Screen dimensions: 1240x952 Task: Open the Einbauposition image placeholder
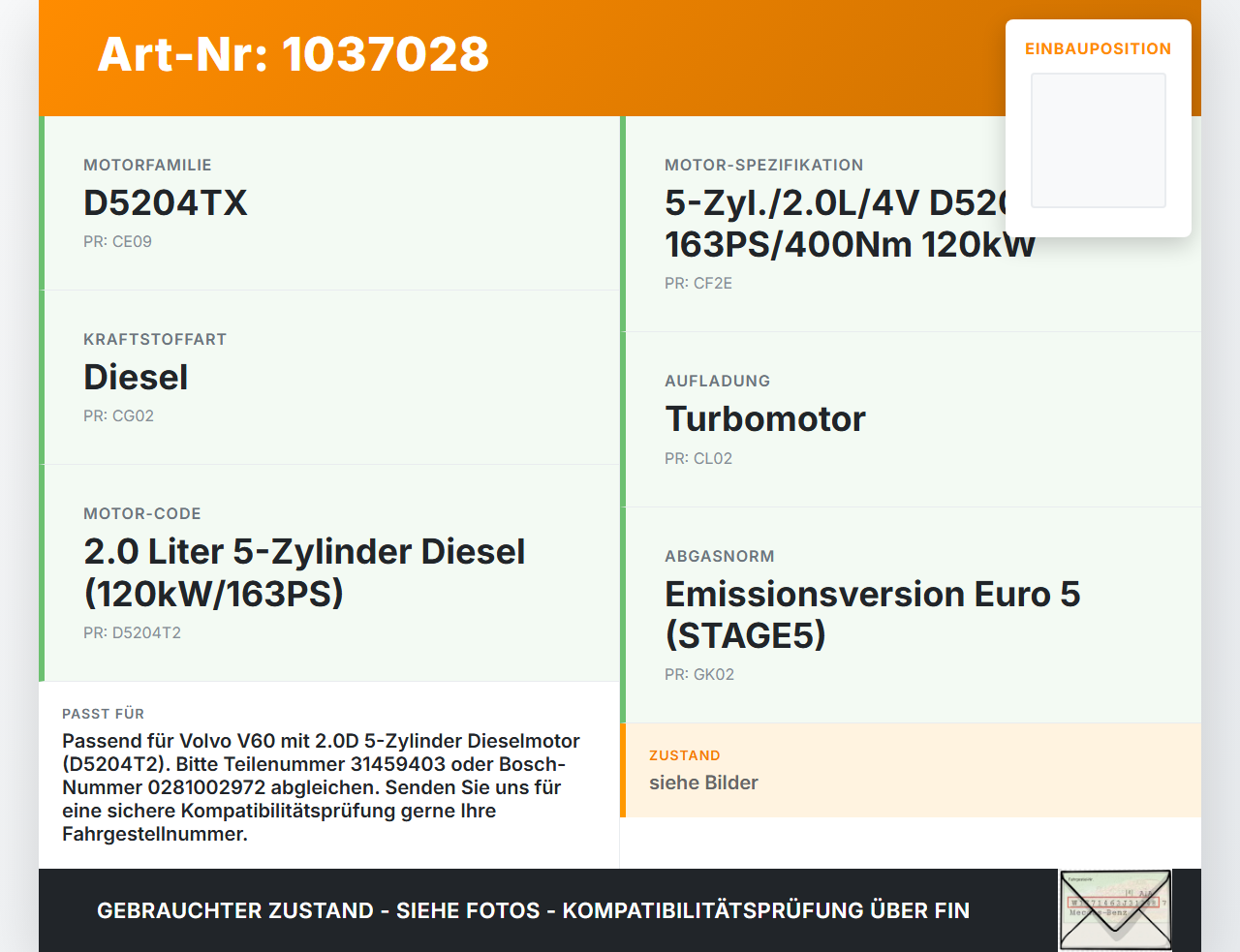pos(1099,140)
